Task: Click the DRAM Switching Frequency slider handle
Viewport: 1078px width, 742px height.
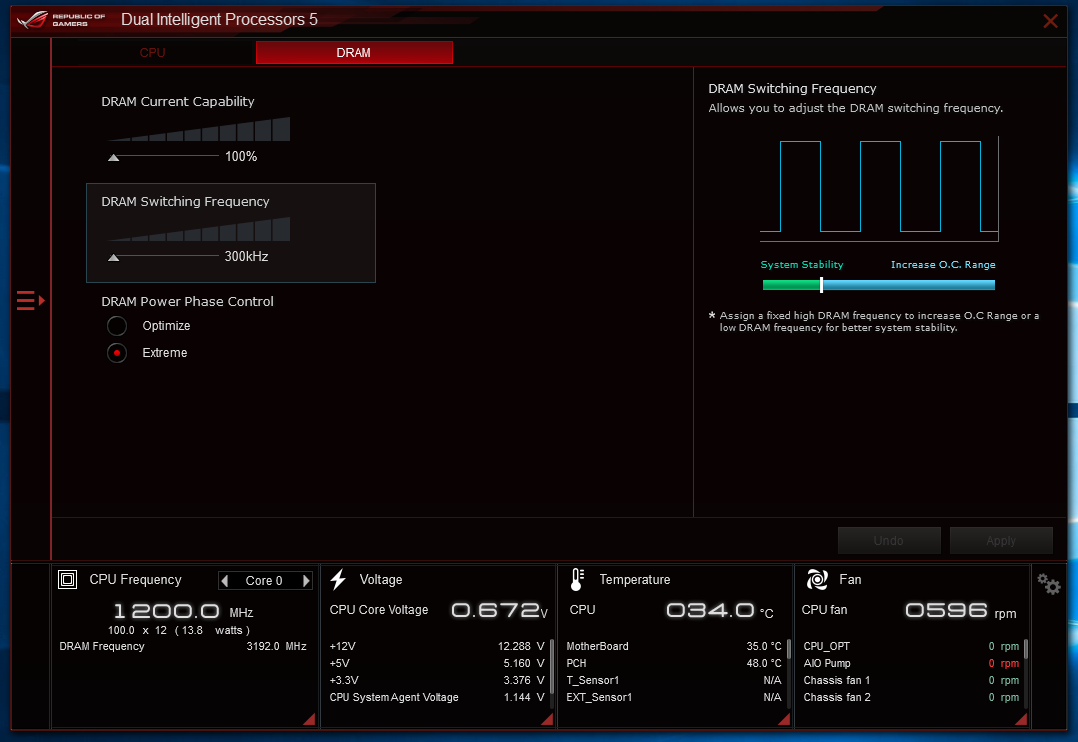Action: pos(113,258)
